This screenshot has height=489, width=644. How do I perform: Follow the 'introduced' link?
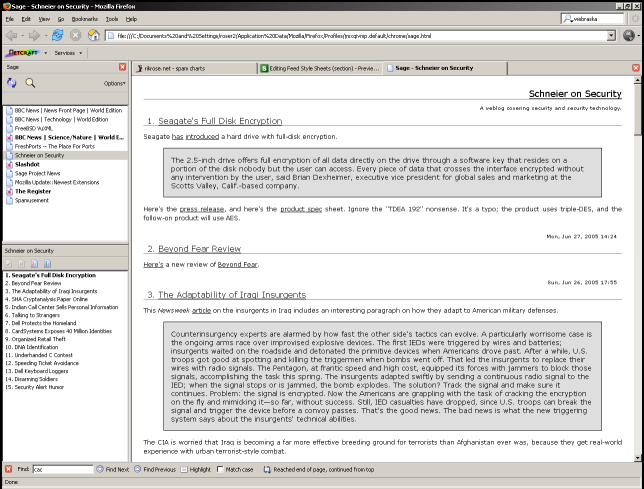click(x=202, y=136)
